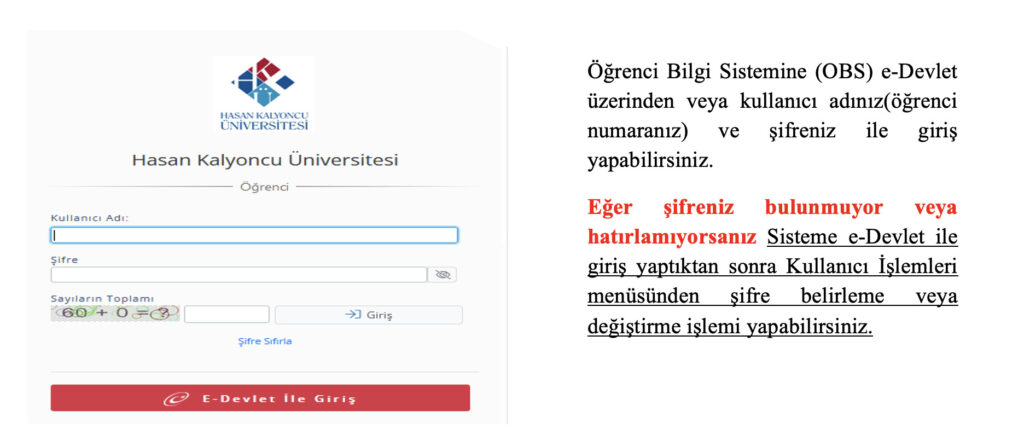The width and height of the screenshot is (1024, 440).
Task: Click the "Şifre" field label
Action: [64, 259]
